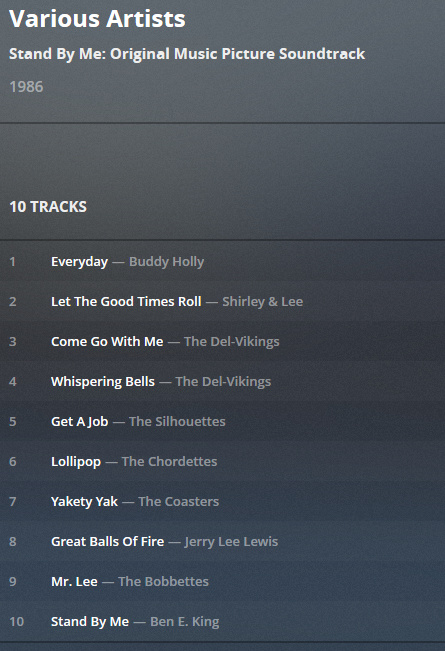The image size is (445, 651).
Task: Open artist Shirley & Lee
Action: click(x=262, y=301)
